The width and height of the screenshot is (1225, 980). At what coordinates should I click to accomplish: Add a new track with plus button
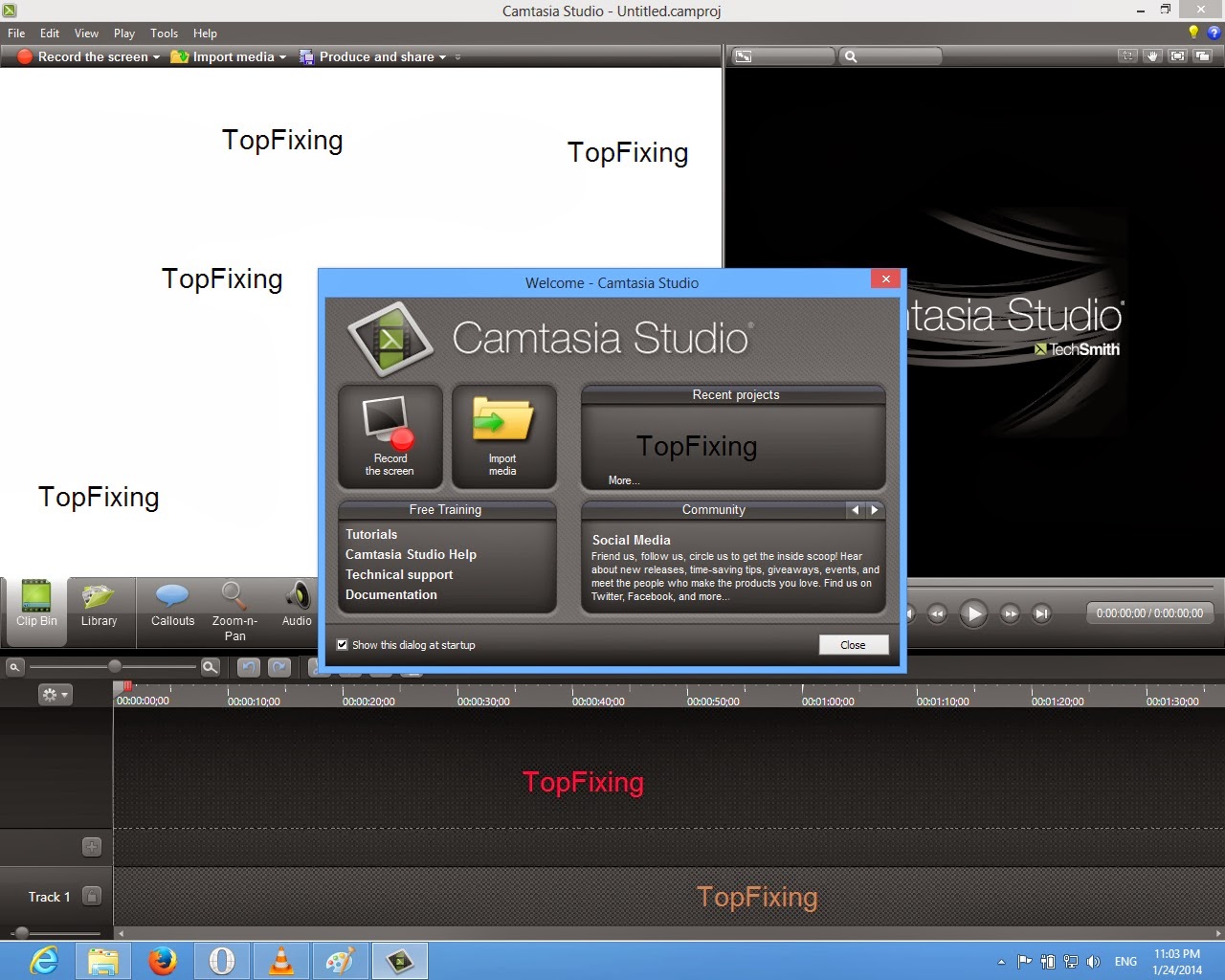tap(92, 847)
